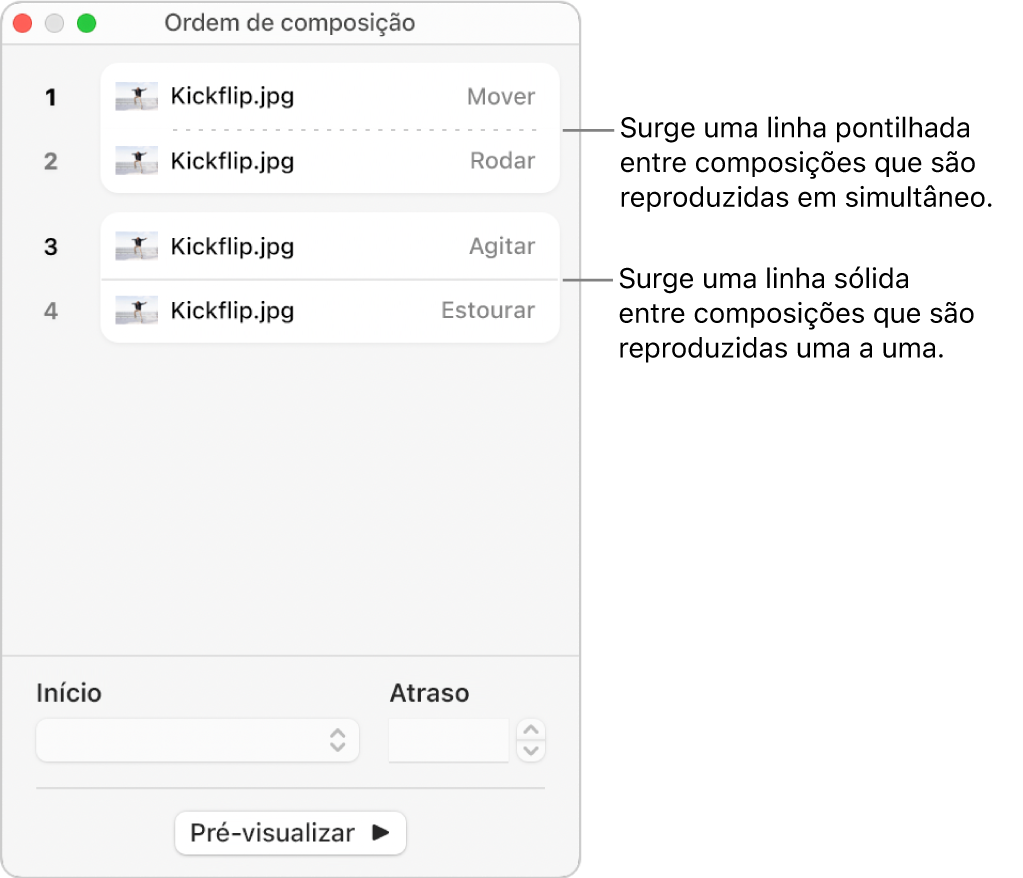Select the Mover build effect label

coord(501,97)
